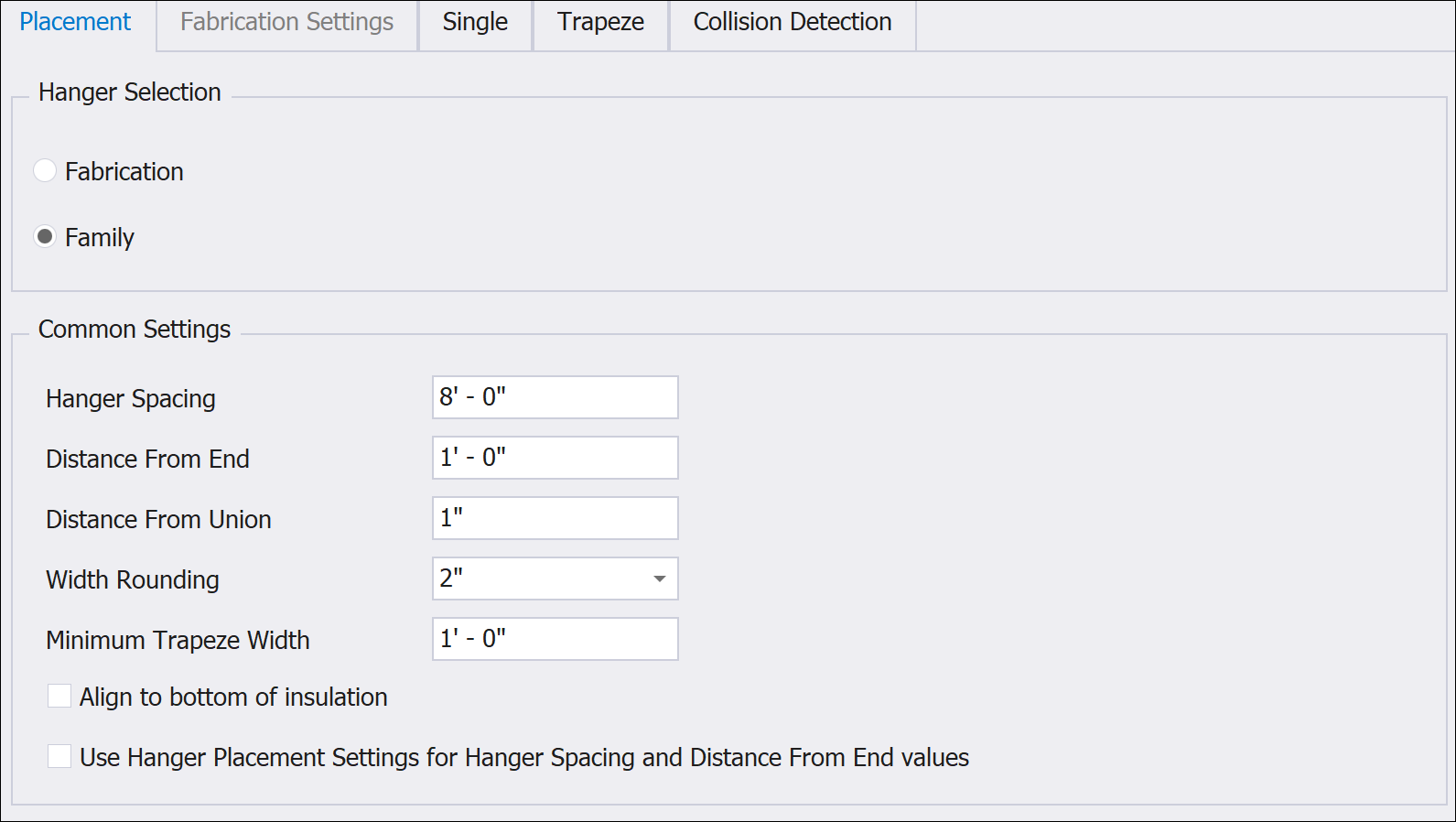Open the Fabrication Settings tab
This screenshot has height=822, width=1456.
pos(286,22)
